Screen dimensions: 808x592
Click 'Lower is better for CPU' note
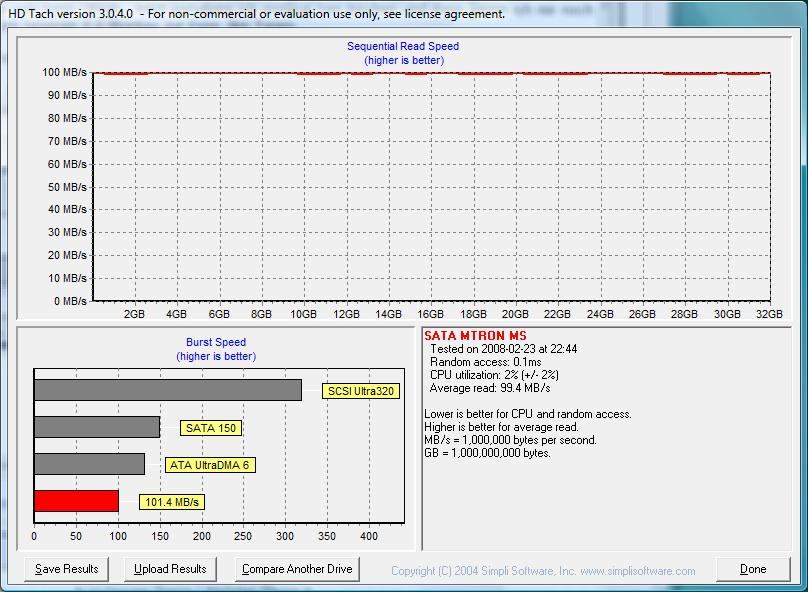point(528,414)
